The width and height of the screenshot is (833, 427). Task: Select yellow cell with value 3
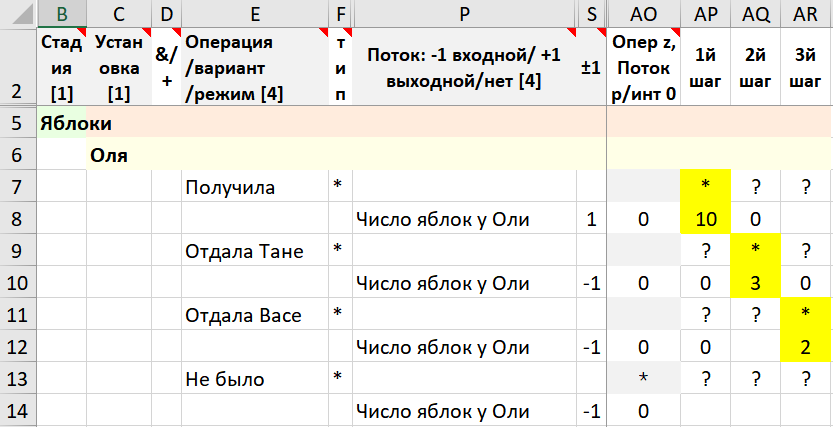756,284
